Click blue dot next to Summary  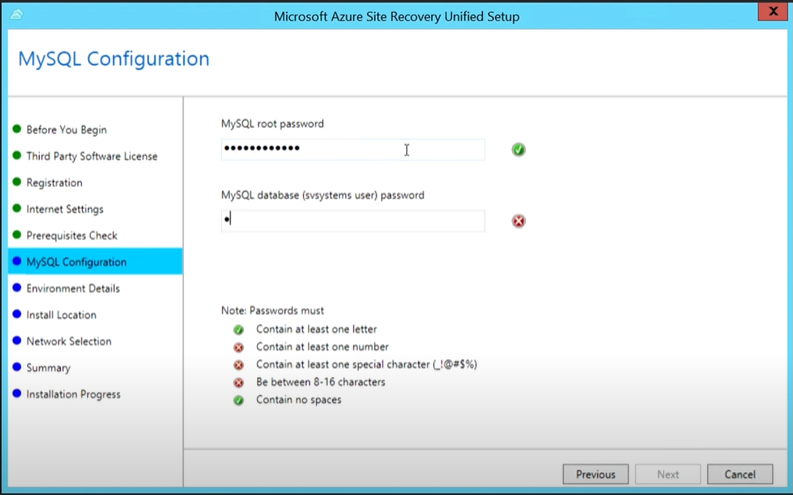pyautogui.click(x=17, y=367)
